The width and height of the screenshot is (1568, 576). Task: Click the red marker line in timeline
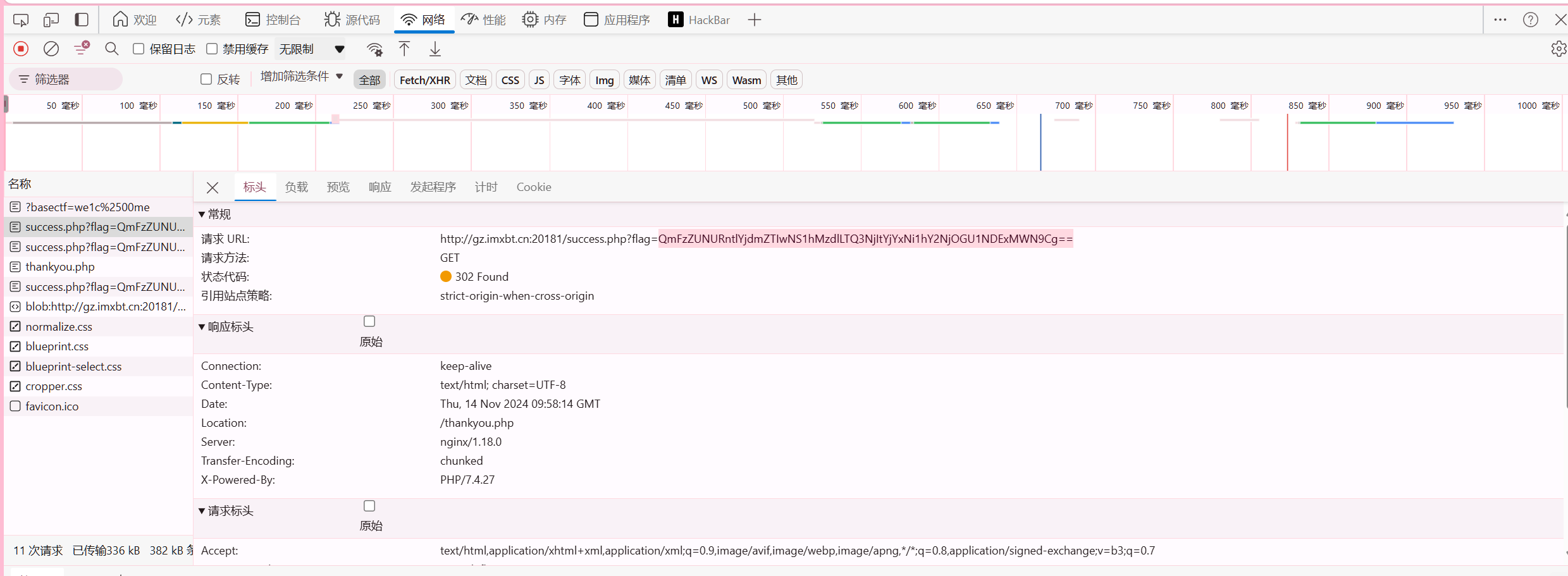pos(1287,142)
